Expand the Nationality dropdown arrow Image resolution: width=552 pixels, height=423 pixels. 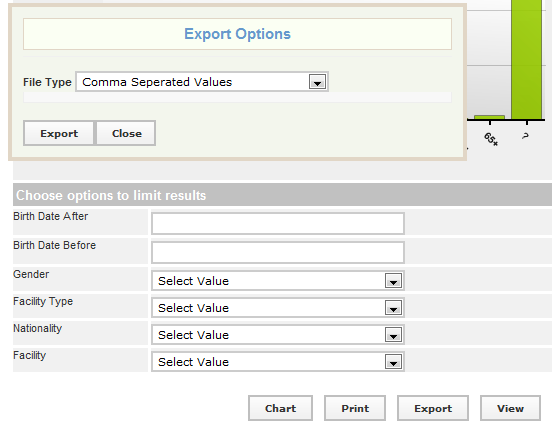tap(393, 335)
